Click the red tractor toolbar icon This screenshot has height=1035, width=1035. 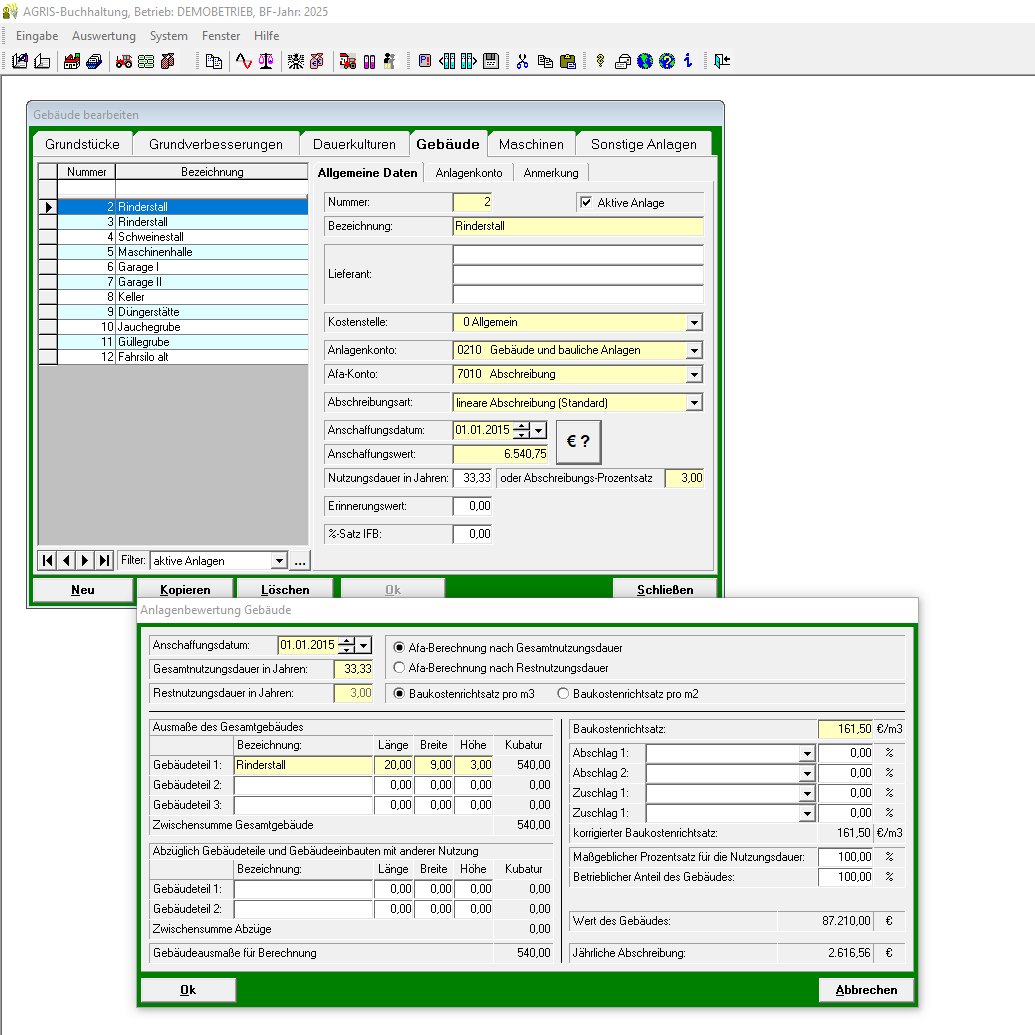click(x=124, y=61)
